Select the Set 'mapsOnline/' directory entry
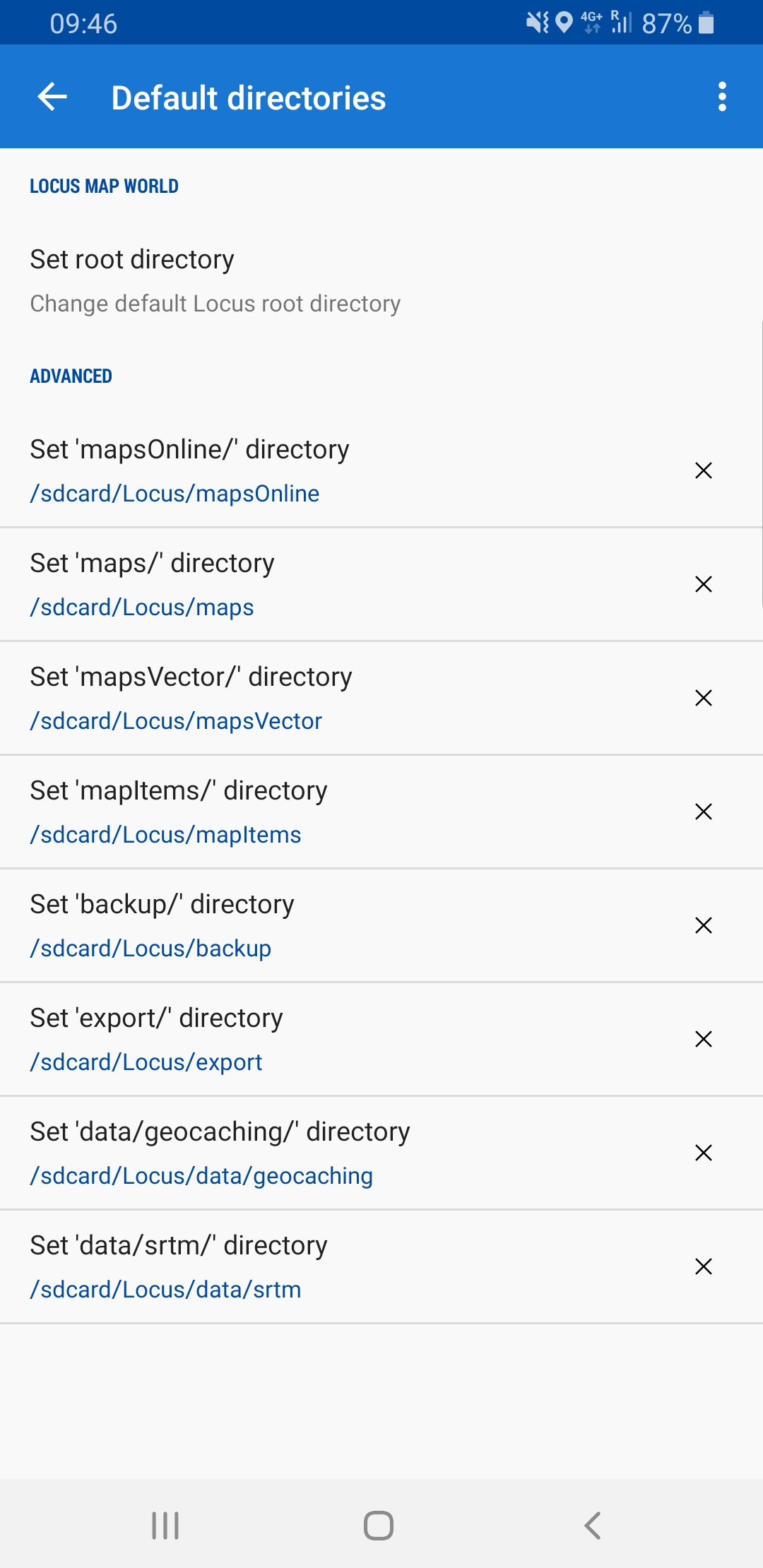 point(189,450)
